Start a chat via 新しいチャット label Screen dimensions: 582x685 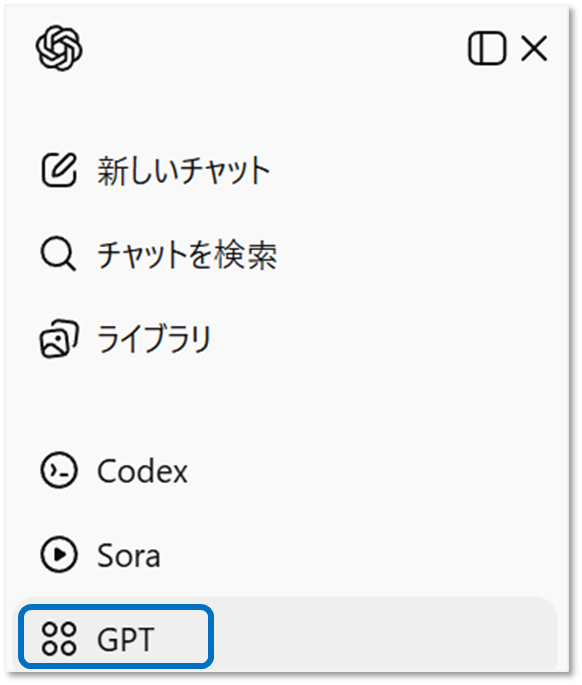coord(184,170)
